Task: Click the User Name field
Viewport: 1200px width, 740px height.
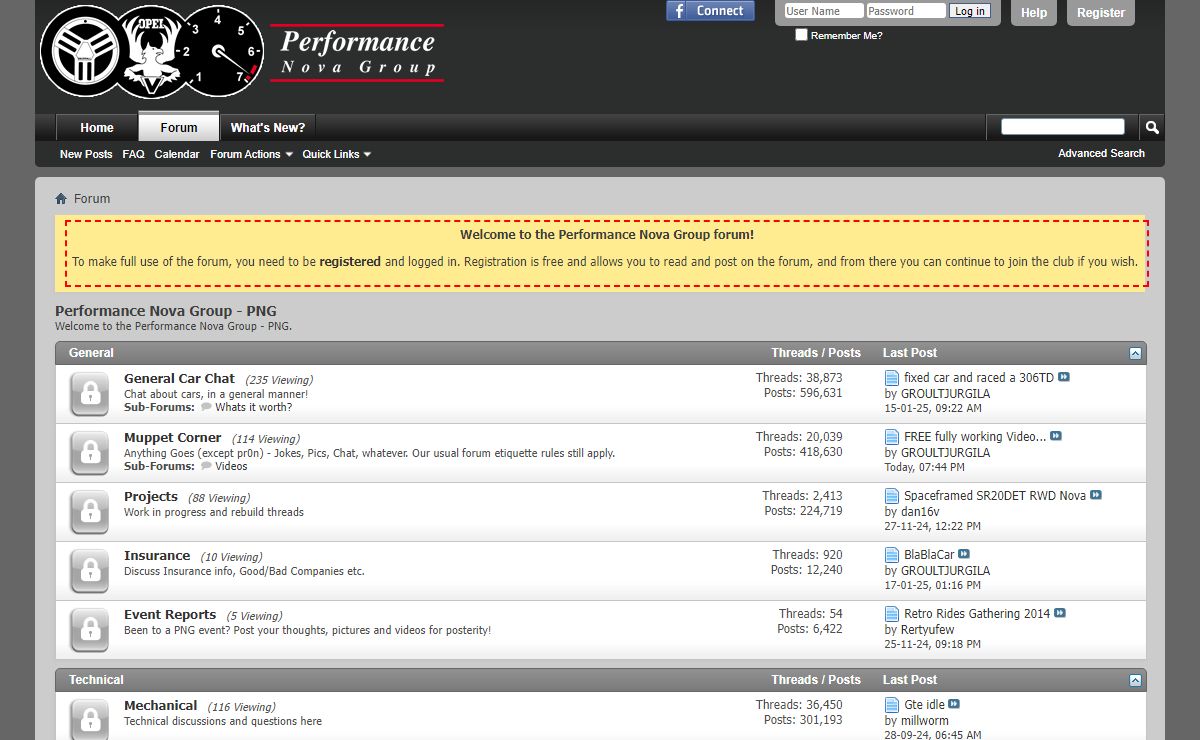Action: pos(824,11)
